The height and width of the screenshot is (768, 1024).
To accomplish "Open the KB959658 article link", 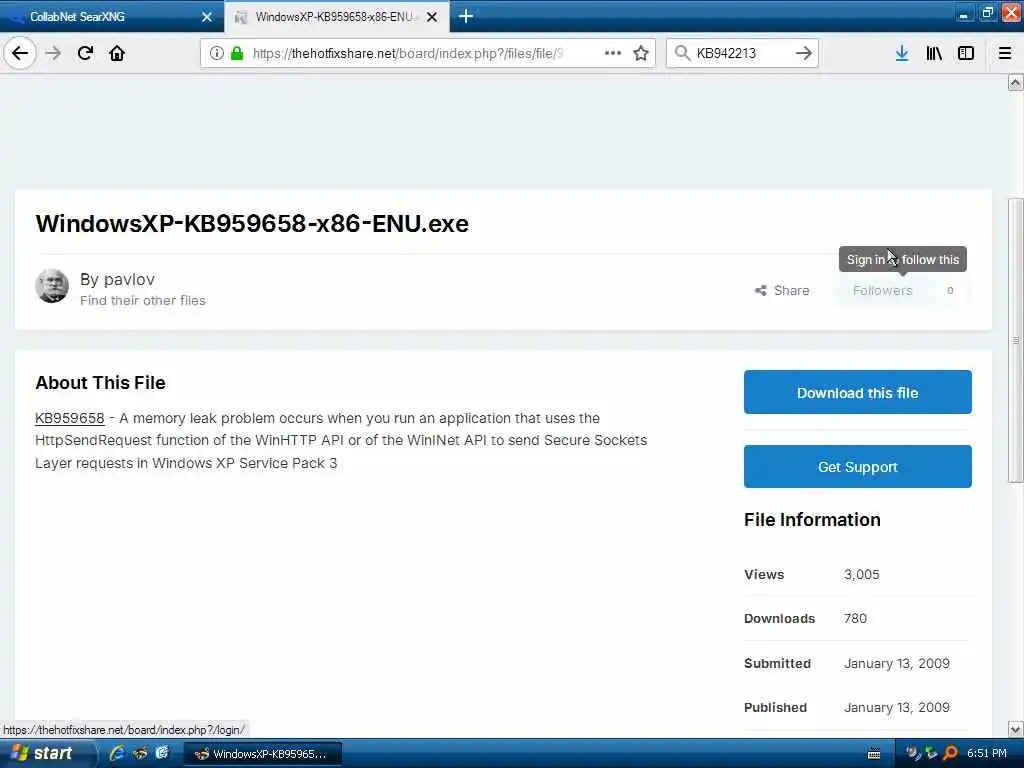I will 70,418.
